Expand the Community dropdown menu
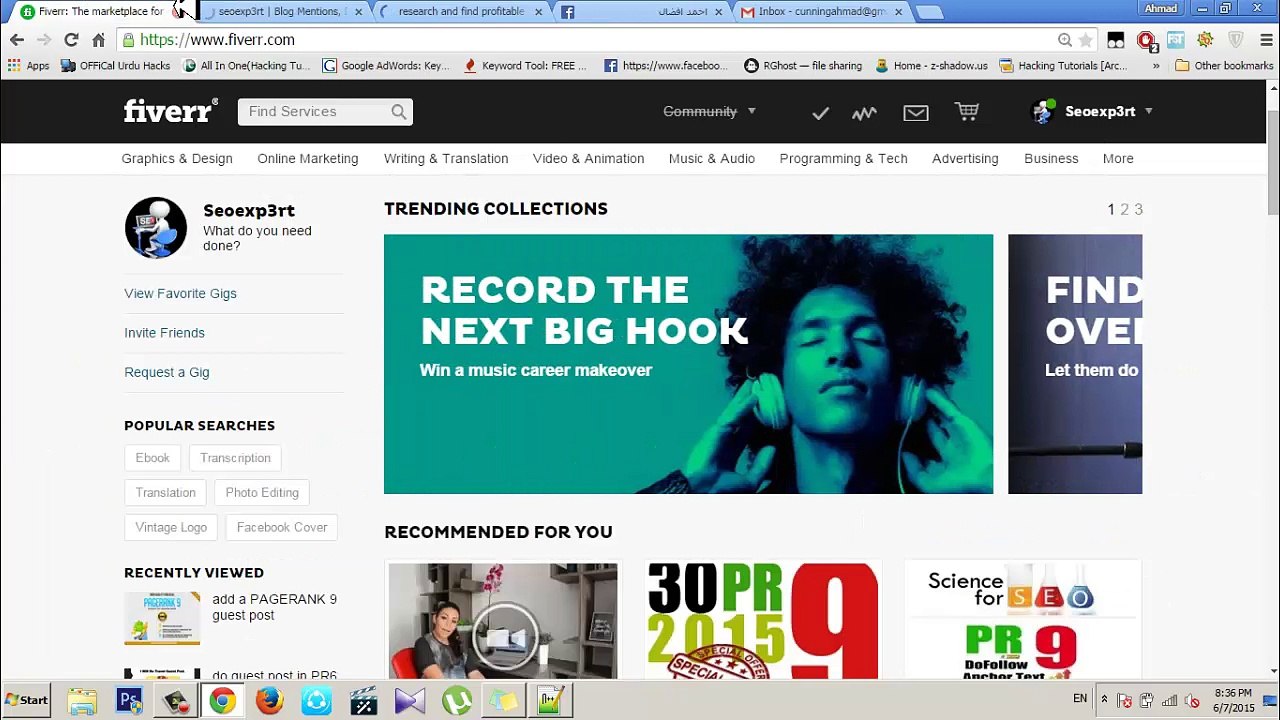1280x720 pixels. (x=710, y=111)
